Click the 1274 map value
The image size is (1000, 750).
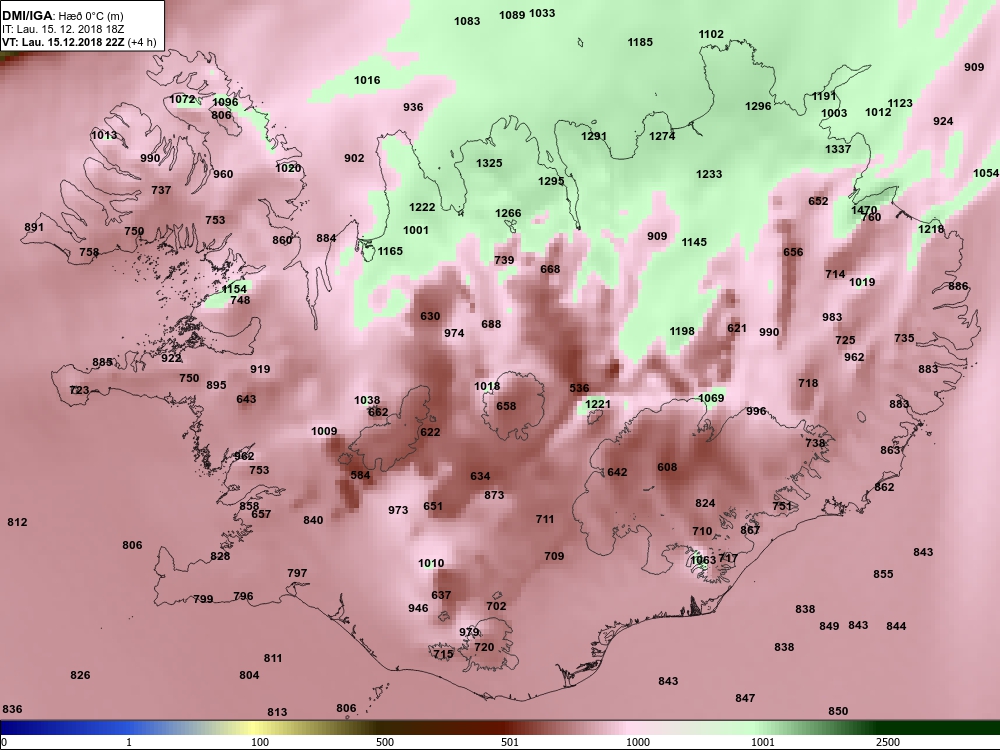[x=662, y=136]
